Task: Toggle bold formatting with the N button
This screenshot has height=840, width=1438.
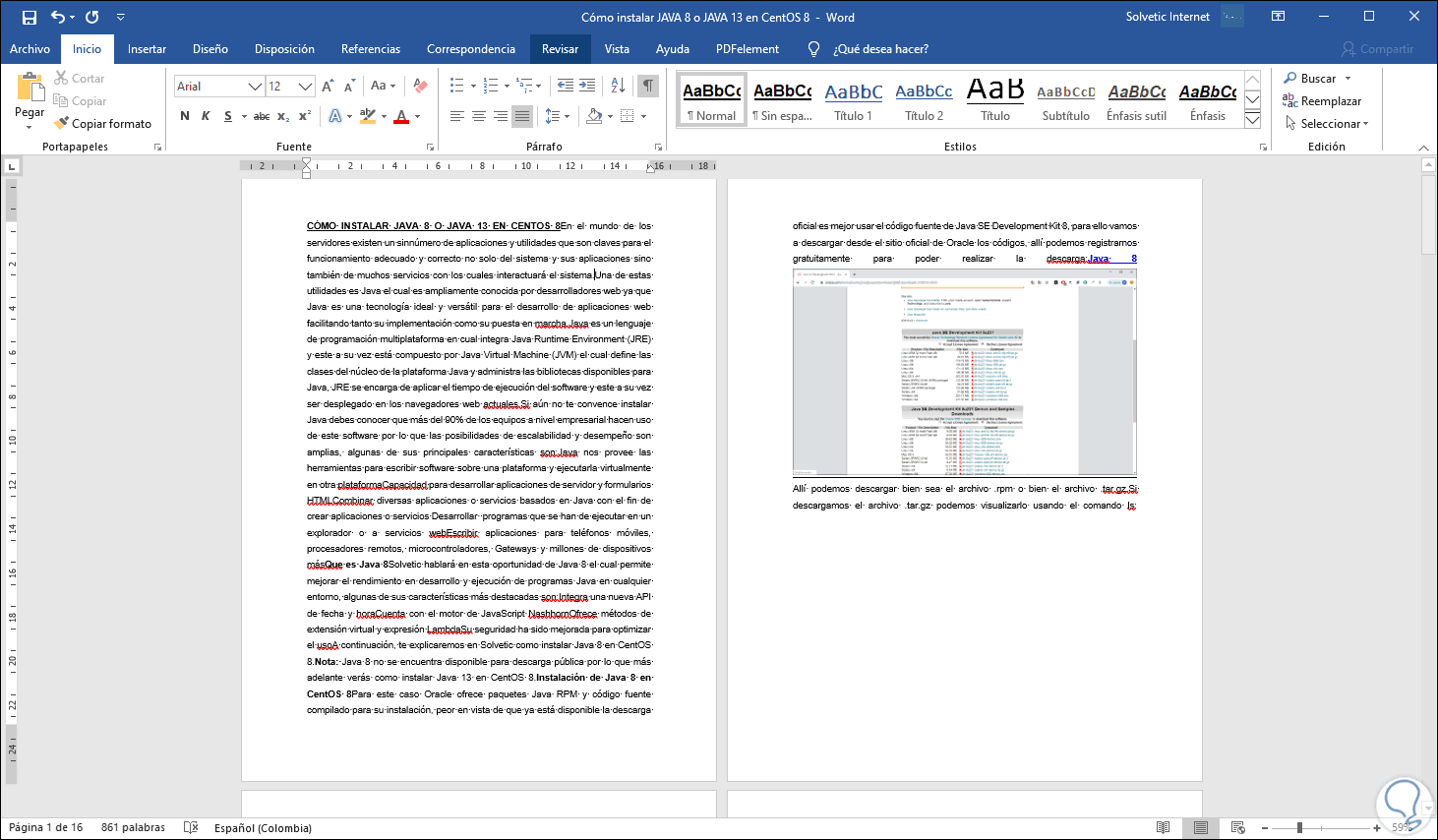Action: point(185,116)
